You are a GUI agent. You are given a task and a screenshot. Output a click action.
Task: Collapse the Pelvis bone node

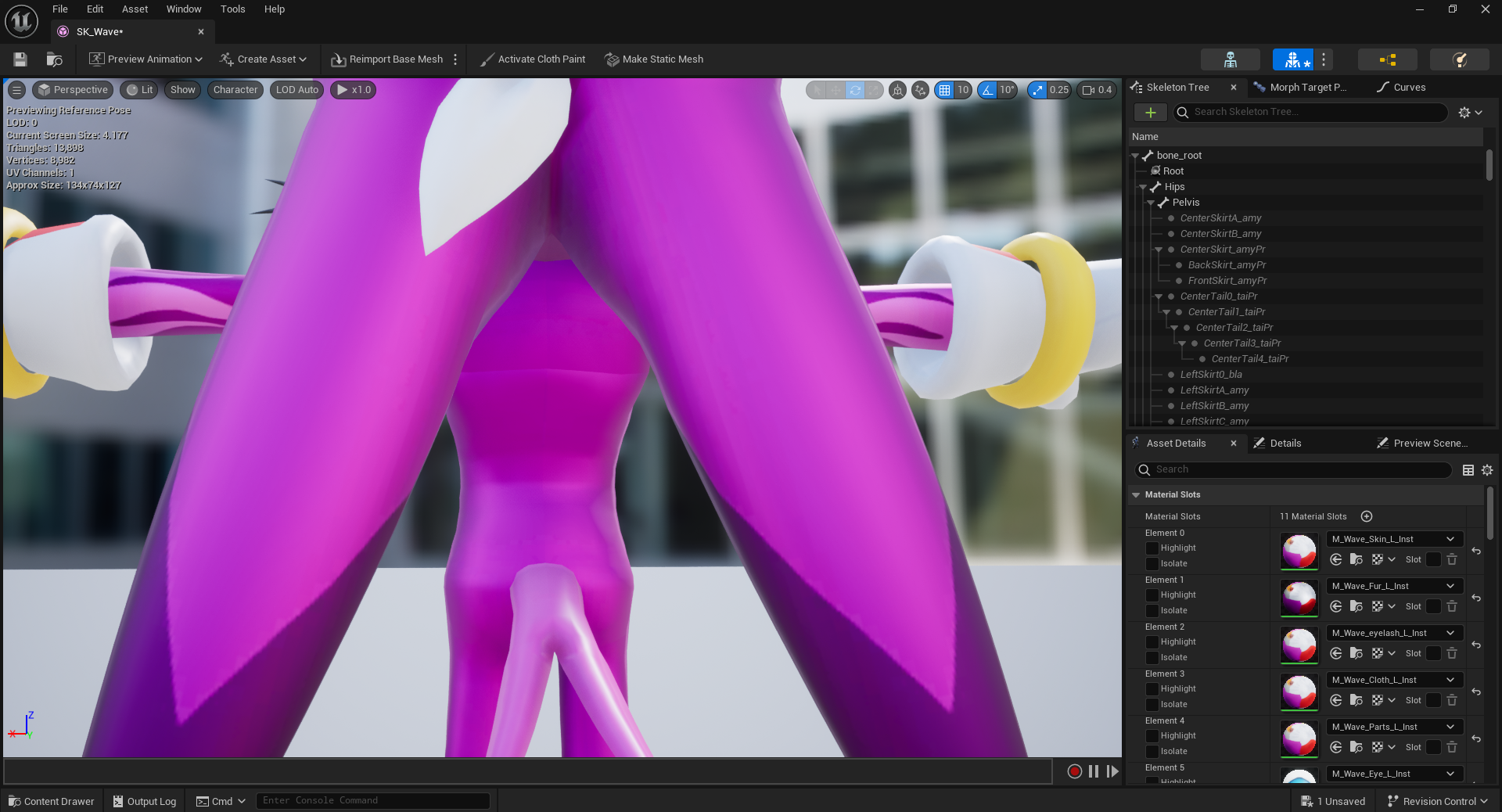1151,203
